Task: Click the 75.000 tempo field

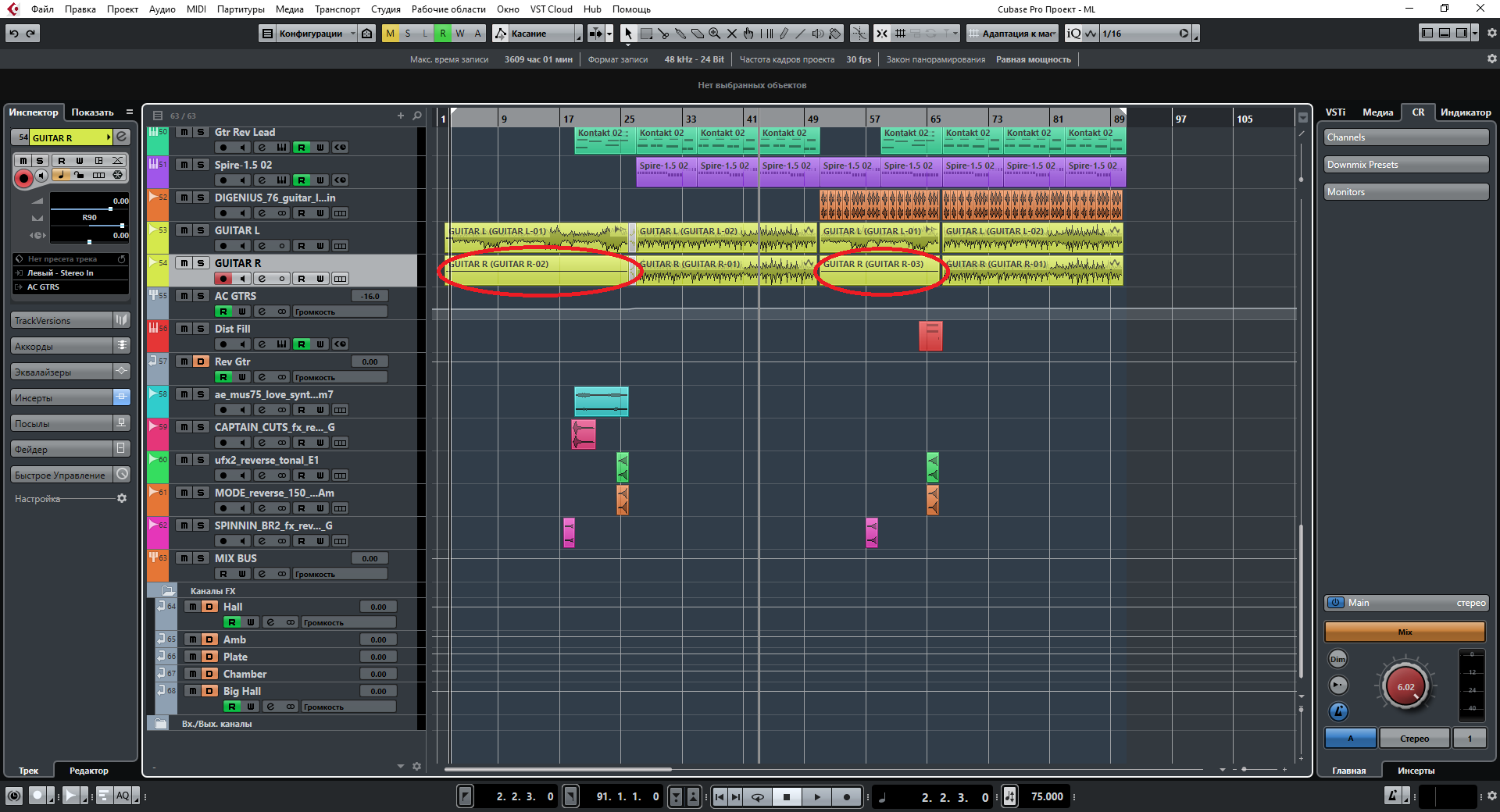Action: pyautogui.click(x=1047, y=796)
